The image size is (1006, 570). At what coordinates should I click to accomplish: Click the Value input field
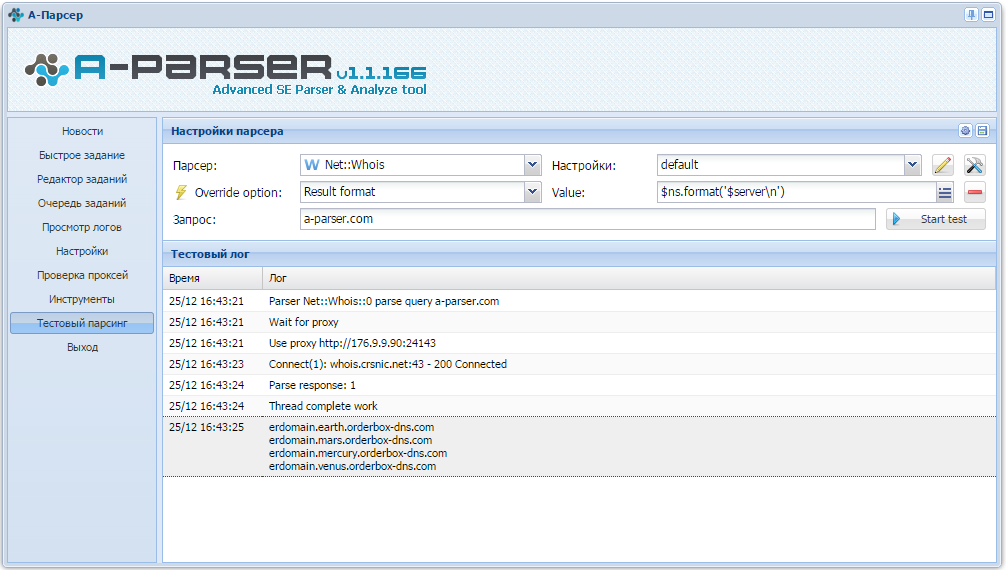[x=796, y=192]
